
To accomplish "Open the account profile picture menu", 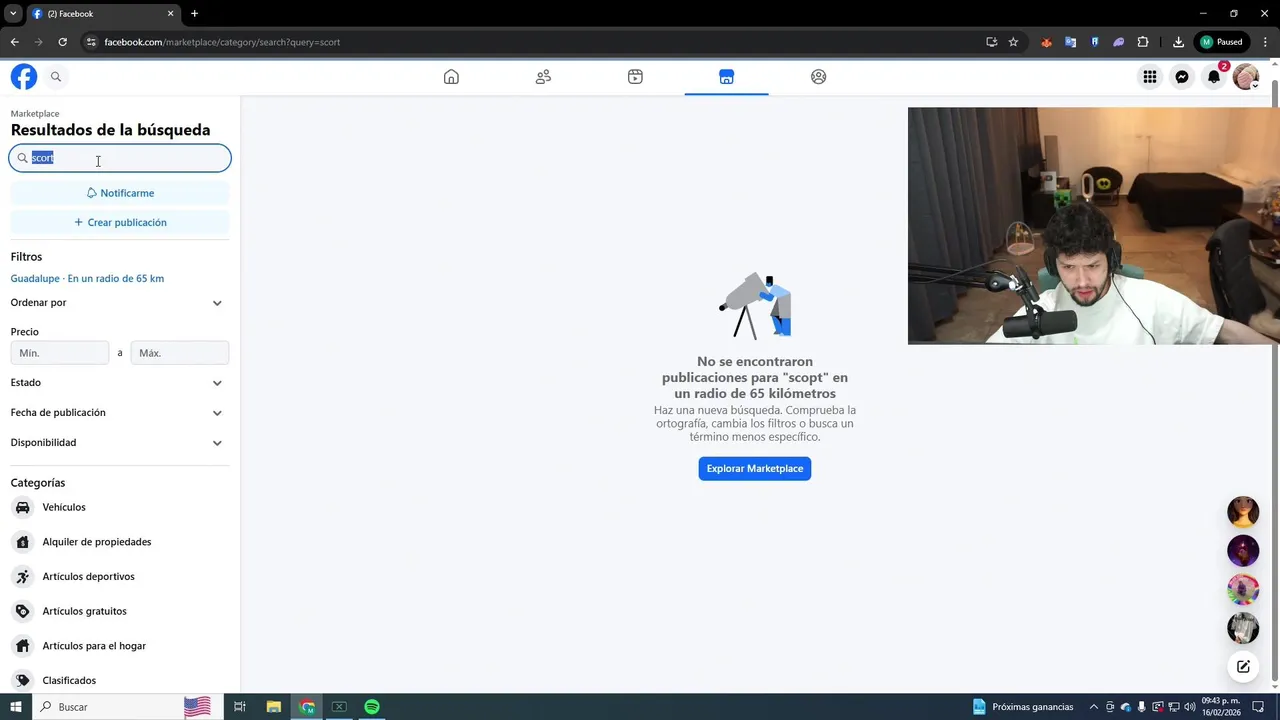I will [x=1246, y=77].
